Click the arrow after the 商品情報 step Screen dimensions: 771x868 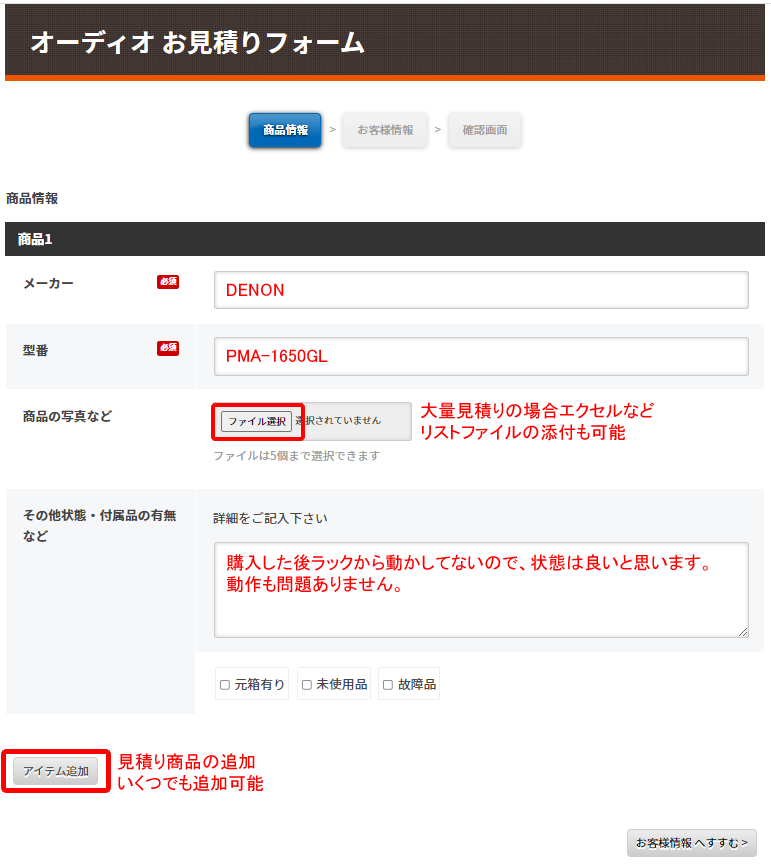(x=332, y=130)
